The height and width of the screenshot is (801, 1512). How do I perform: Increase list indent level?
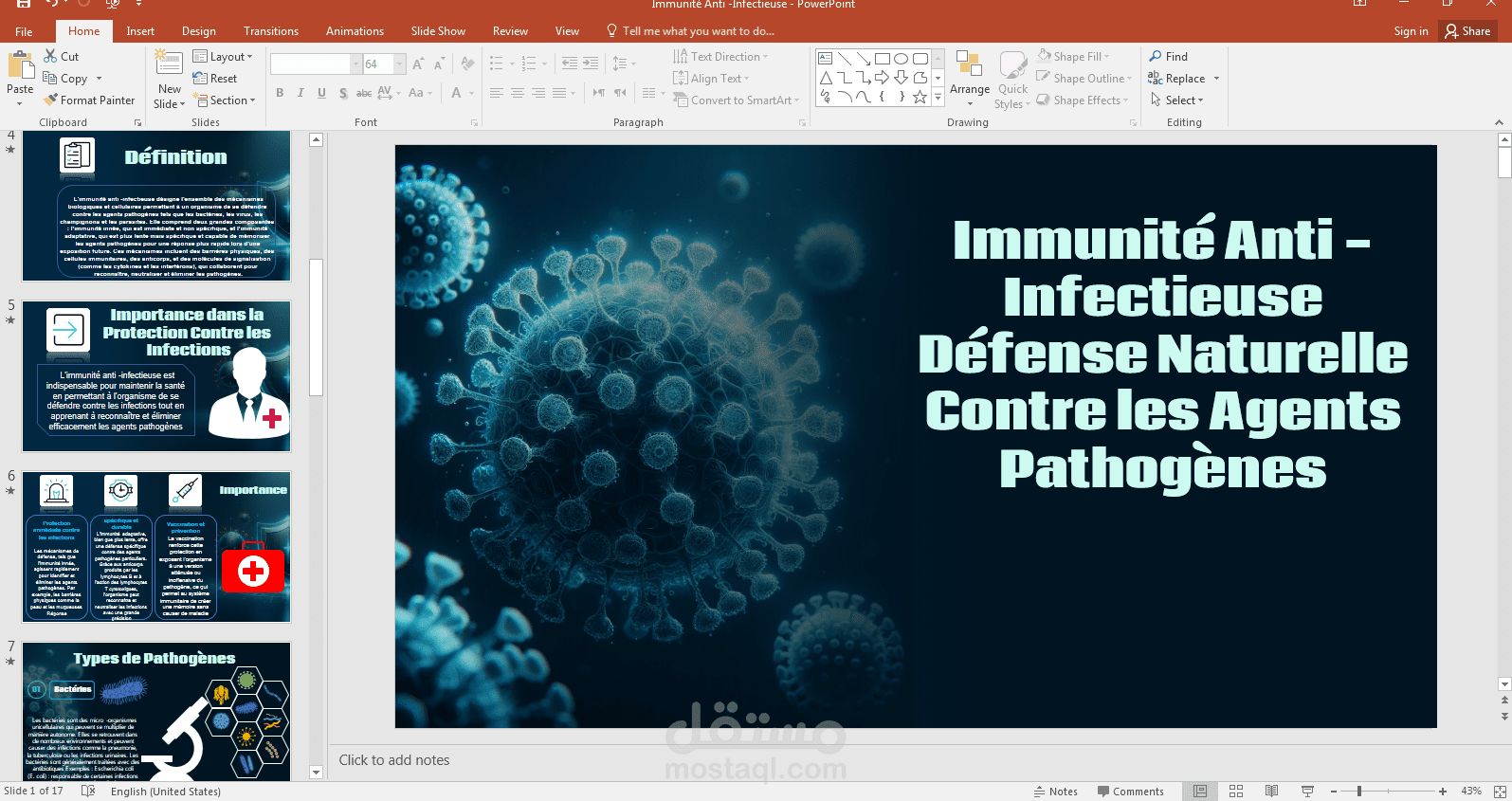[x=591, y=64]
